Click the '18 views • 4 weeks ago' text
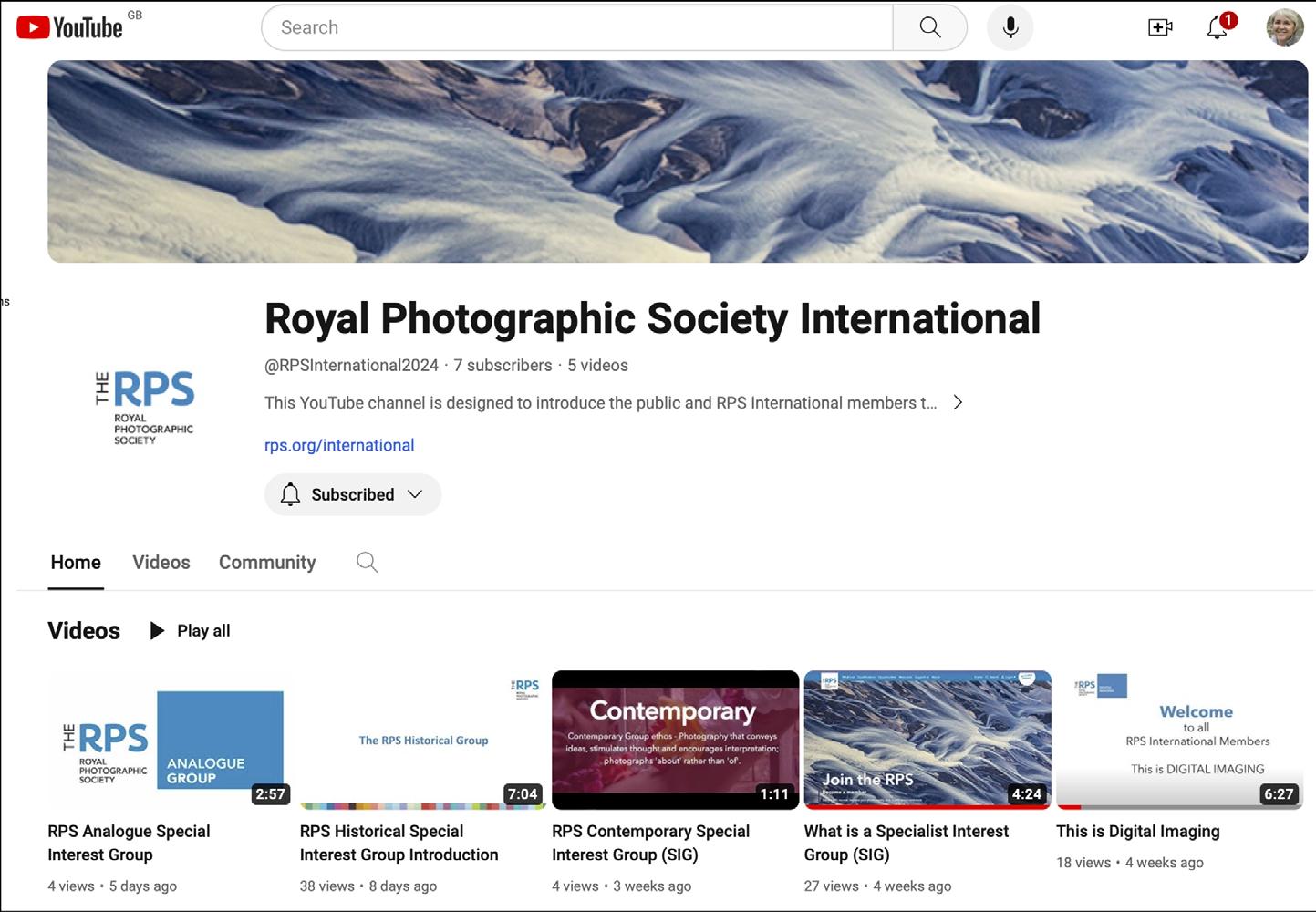Image resolution: width=1316 pixels, height=912 pixels. (x=1130, y=862)
